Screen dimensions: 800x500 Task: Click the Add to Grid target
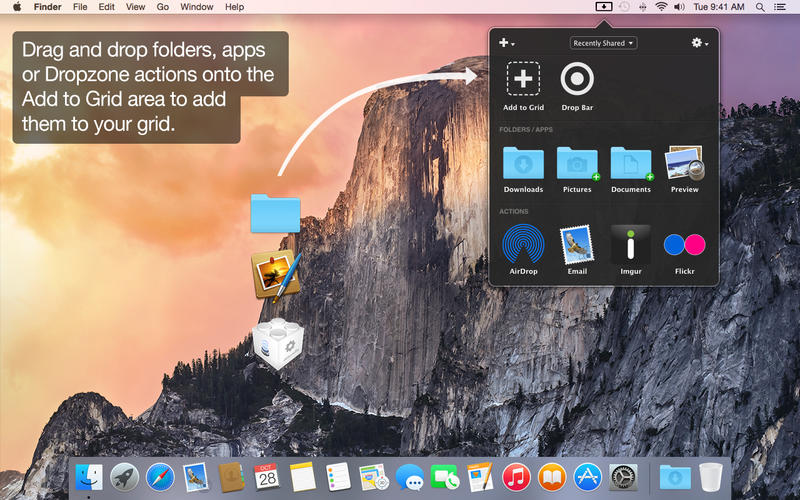(523, 79)
